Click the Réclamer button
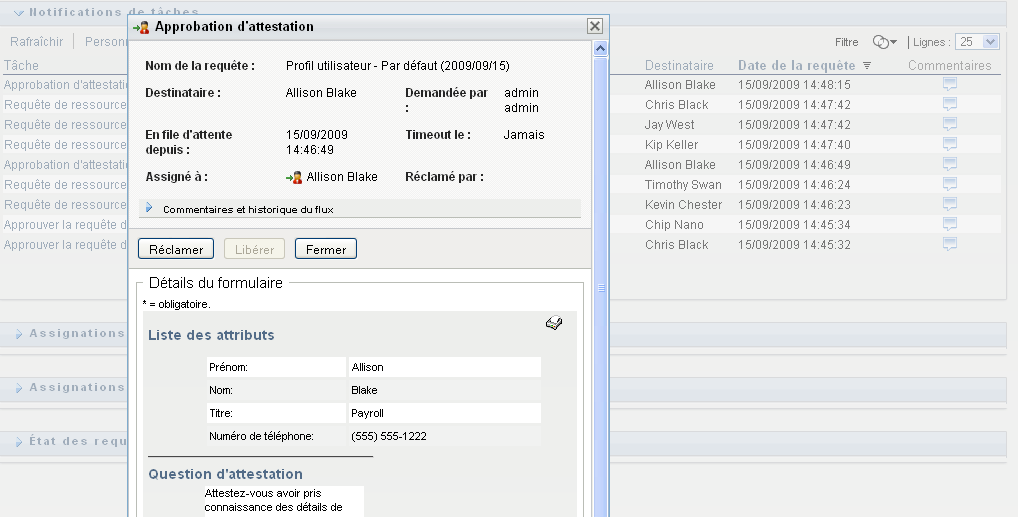Viewport: 1018px width, 517px height. pyautogui.click(x=176, y=249)
